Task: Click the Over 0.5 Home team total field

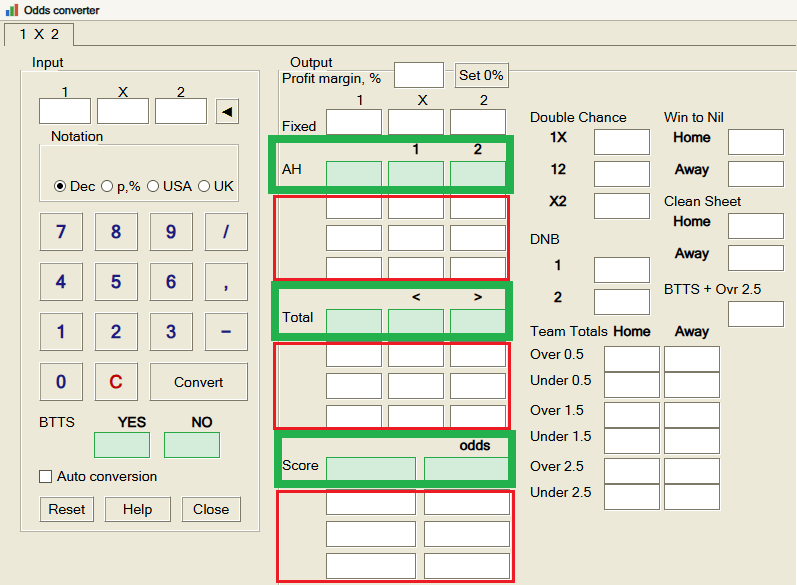Action: click(x=632, y=359)
